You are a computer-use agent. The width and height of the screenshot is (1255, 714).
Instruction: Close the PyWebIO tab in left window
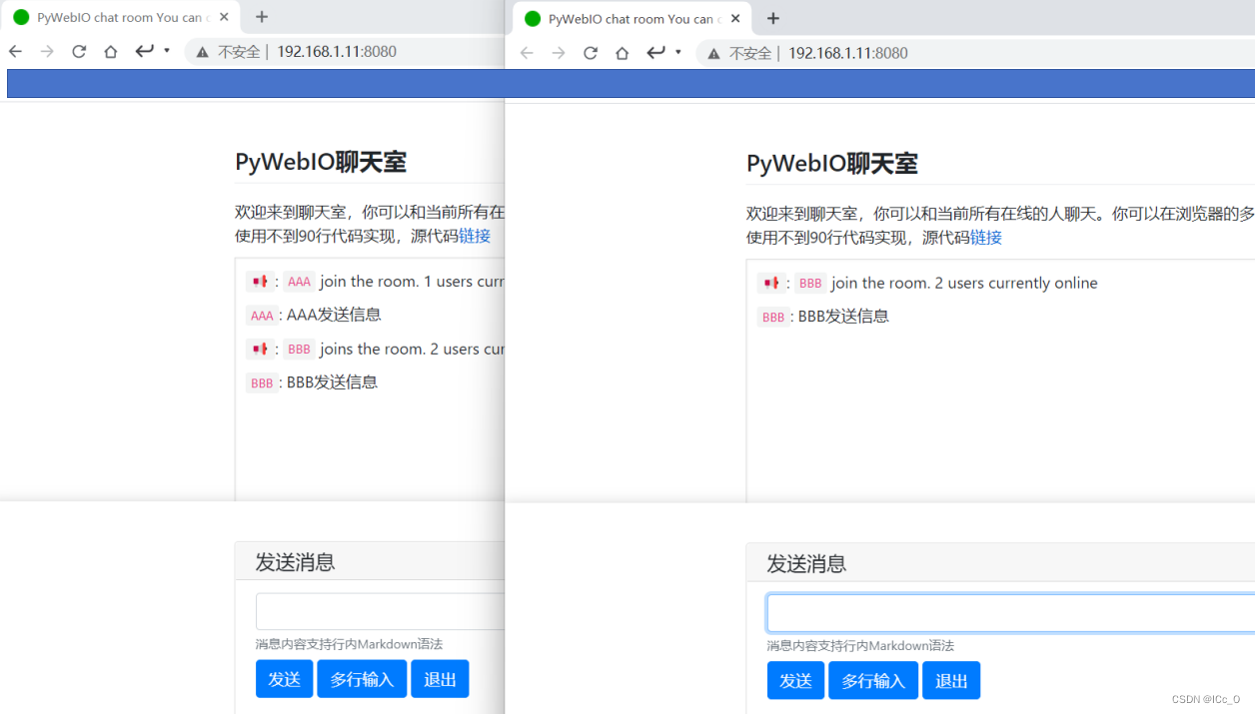point(224,17)
